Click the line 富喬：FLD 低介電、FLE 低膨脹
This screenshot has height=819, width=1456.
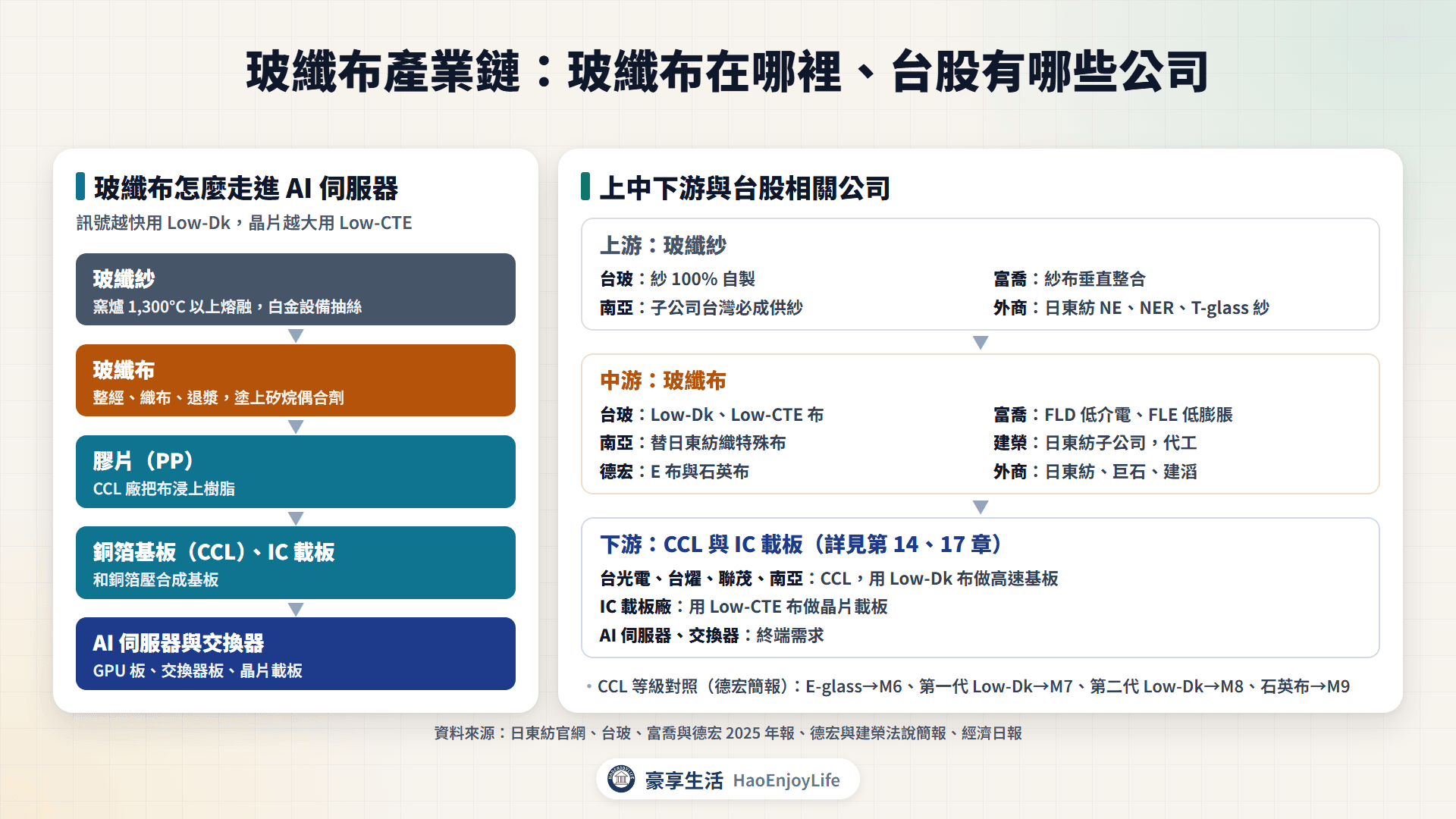coord(1113,415)
